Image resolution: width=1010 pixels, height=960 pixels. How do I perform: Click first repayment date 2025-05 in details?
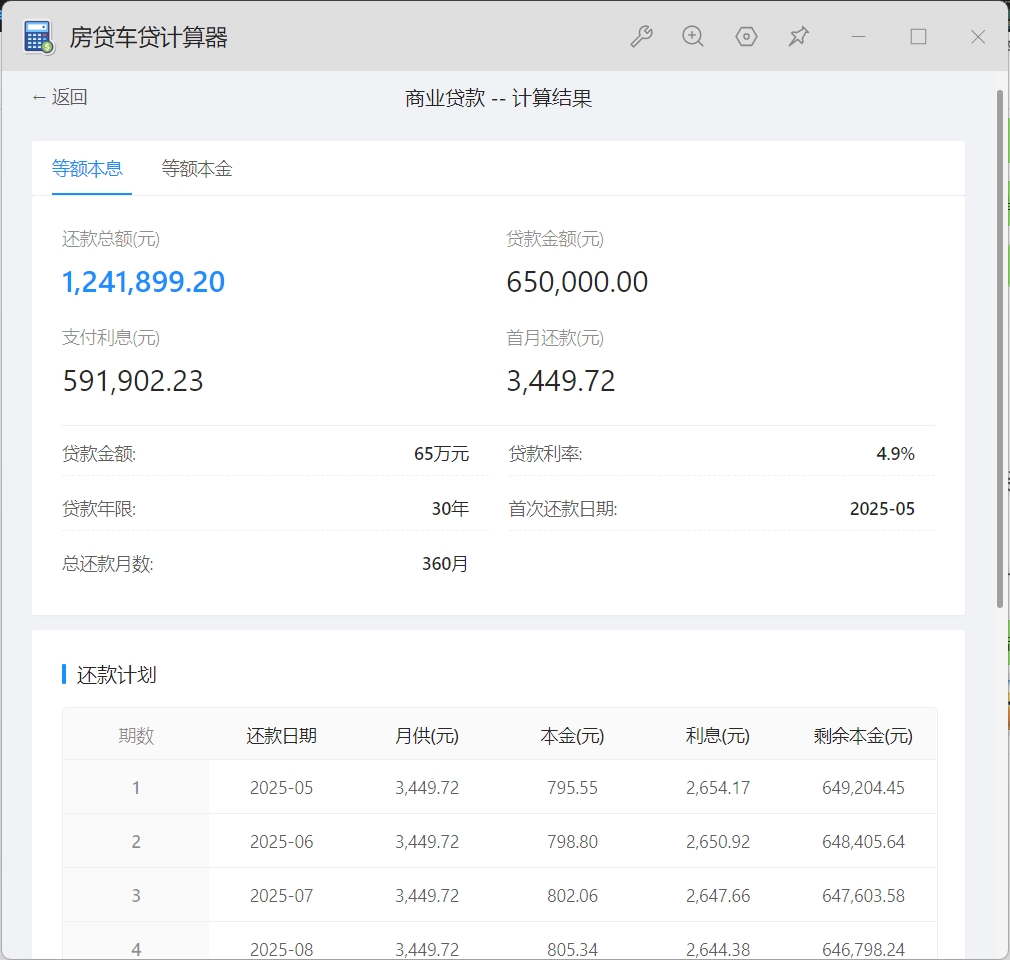tap(882, 509)
